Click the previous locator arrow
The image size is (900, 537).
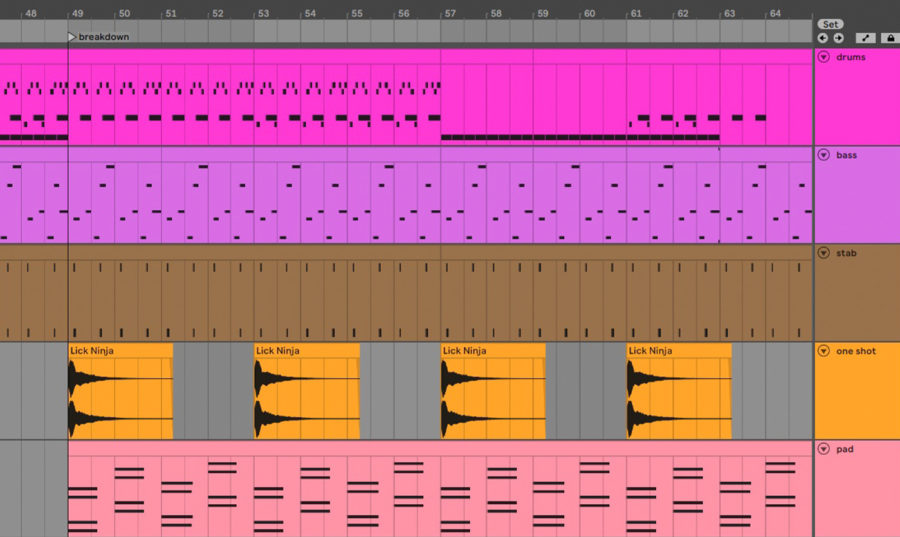823,38
